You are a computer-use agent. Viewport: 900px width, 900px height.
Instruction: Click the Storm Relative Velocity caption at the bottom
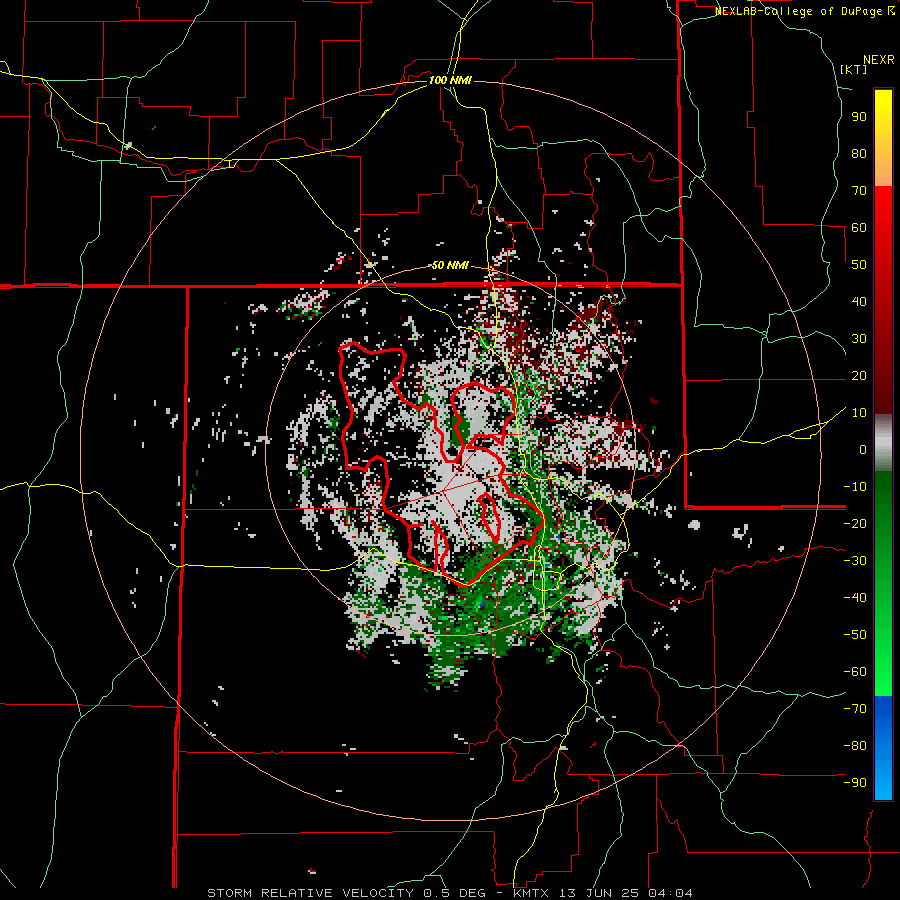(449, 893)
